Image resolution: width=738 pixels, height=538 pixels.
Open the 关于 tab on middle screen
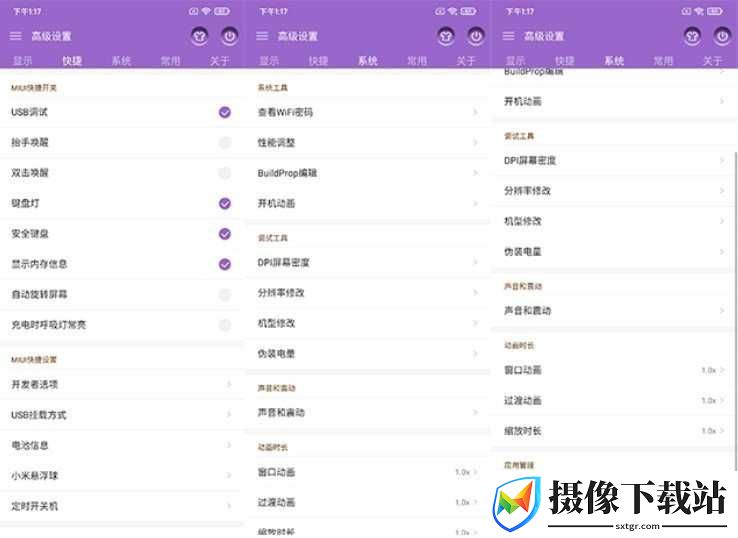(x=466, y=61)
